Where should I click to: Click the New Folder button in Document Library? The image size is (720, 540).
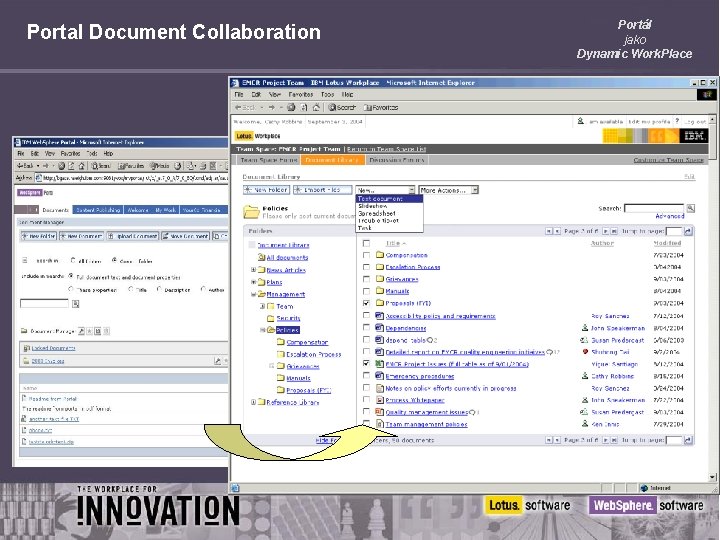(x=266, y=190)
